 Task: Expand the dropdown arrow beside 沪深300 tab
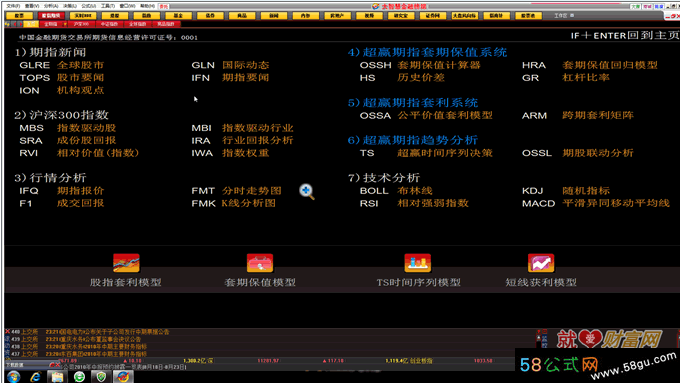tap(65, 24)
